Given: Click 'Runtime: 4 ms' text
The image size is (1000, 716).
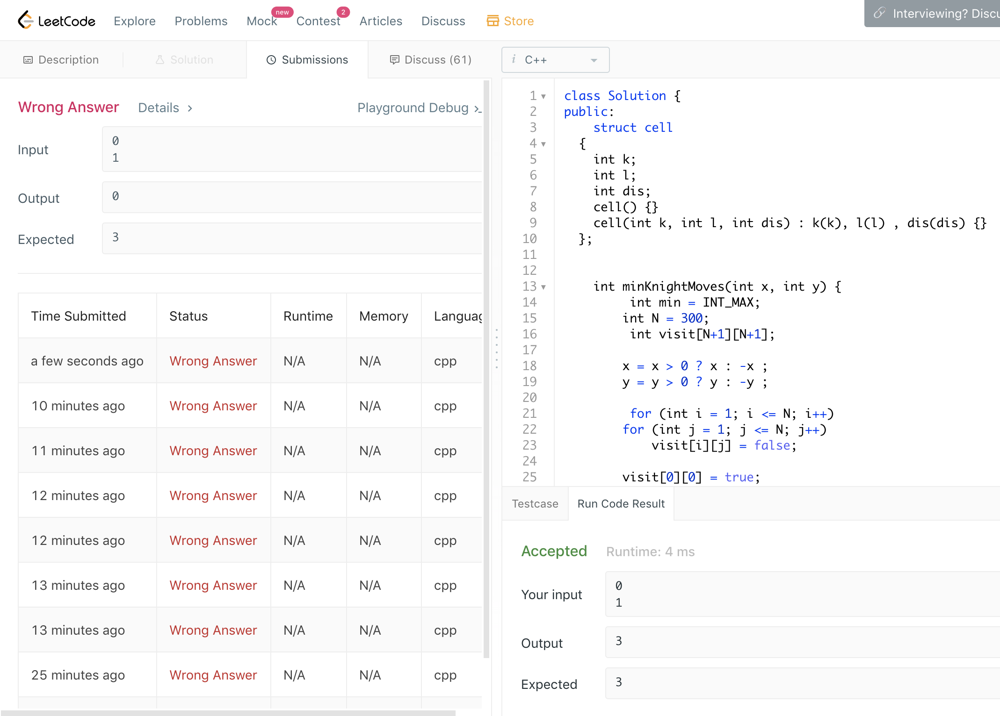Looking at the screenshot, I should pos(650,552).
